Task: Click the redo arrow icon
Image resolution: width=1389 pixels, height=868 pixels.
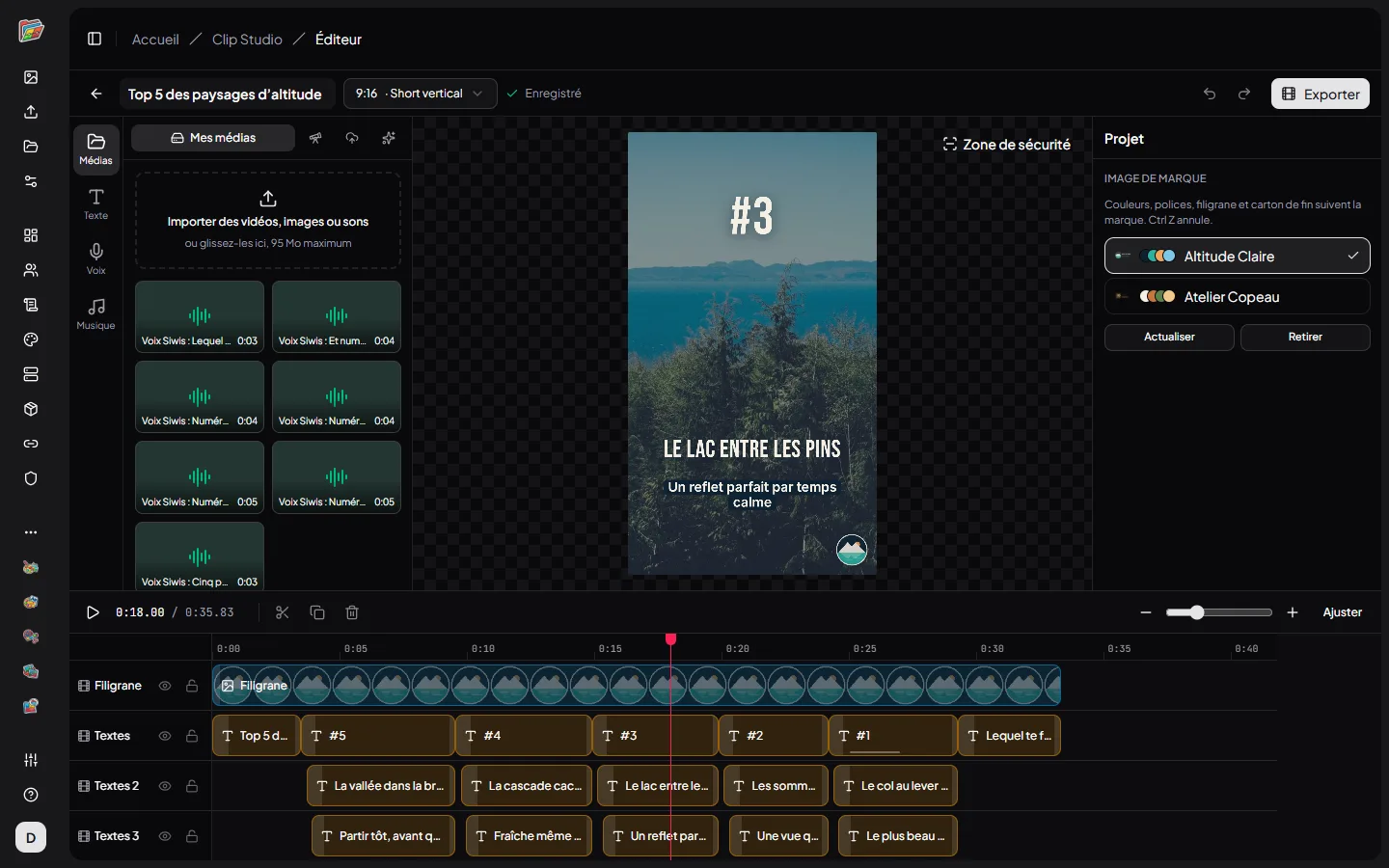Action: coord(1244,94)
